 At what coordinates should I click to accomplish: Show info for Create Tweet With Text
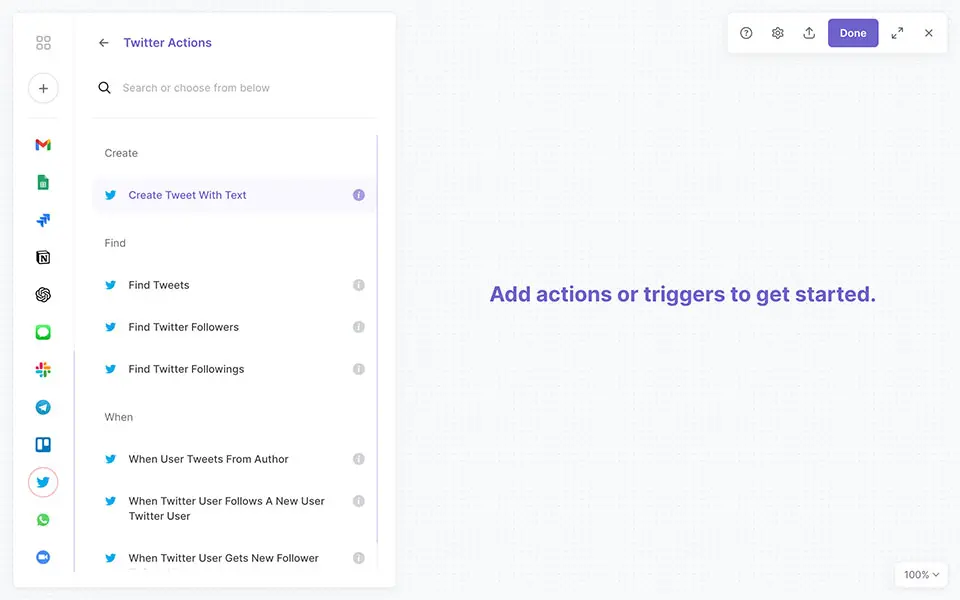[359, 195]
